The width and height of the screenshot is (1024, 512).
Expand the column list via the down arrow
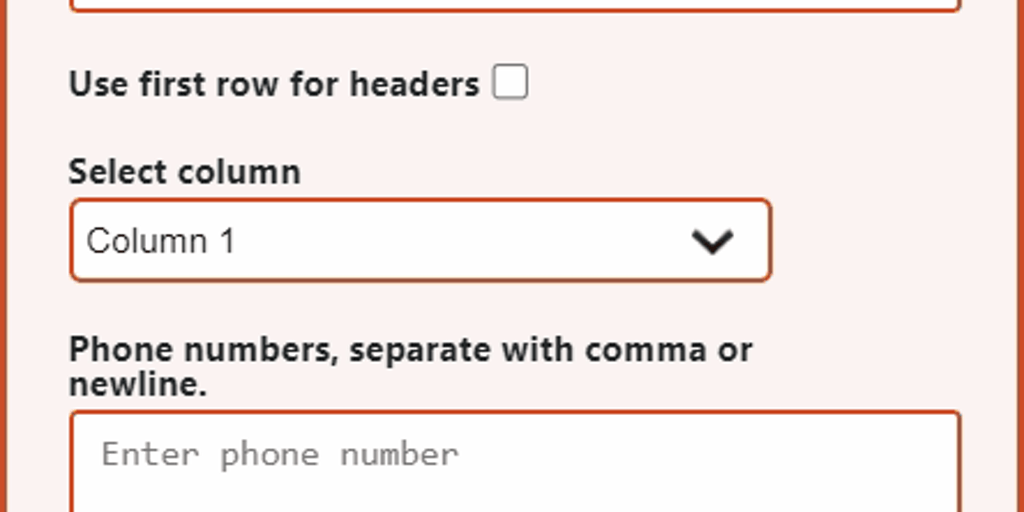point(713,241)
